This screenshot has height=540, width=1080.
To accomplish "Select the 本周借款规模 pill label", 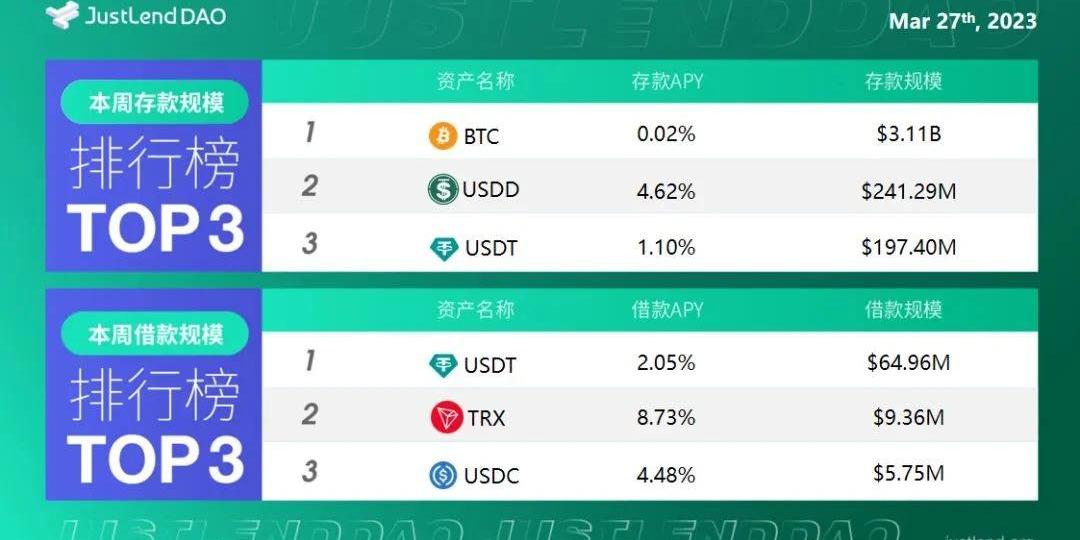I will tap(155, 335).
